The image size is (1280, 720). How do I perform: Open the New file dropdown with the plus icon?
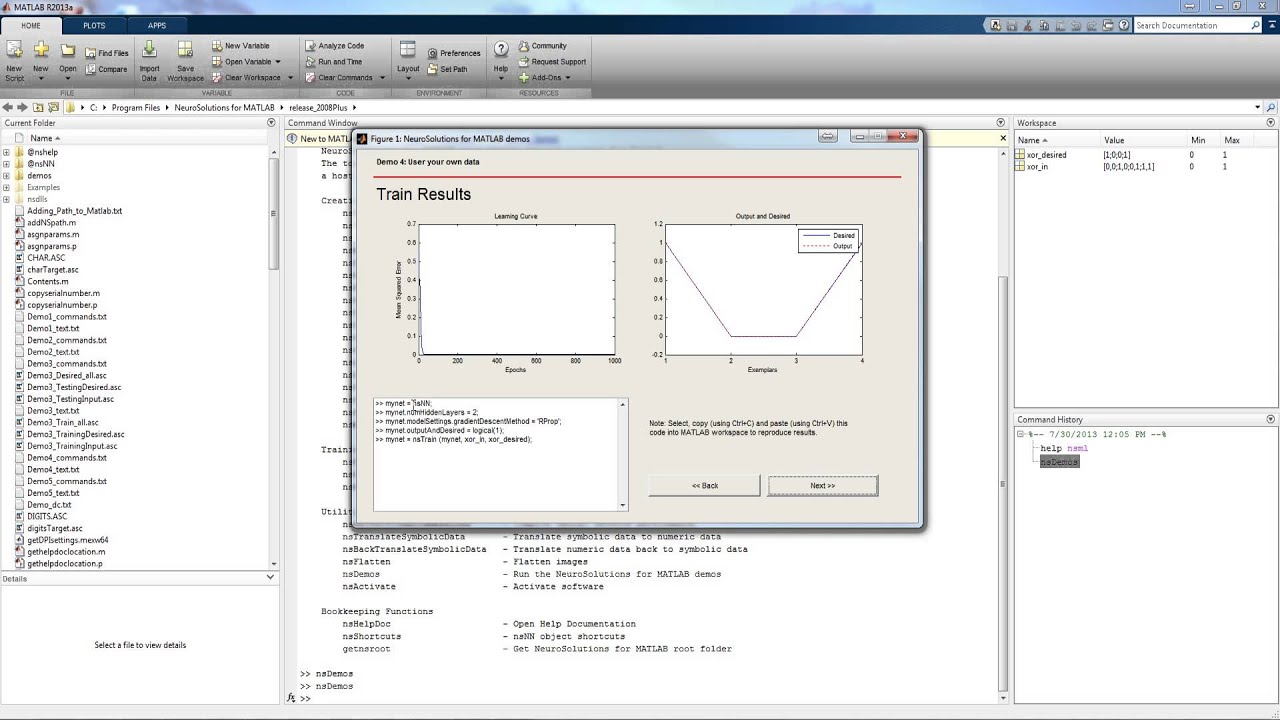[x=41, y=60]
